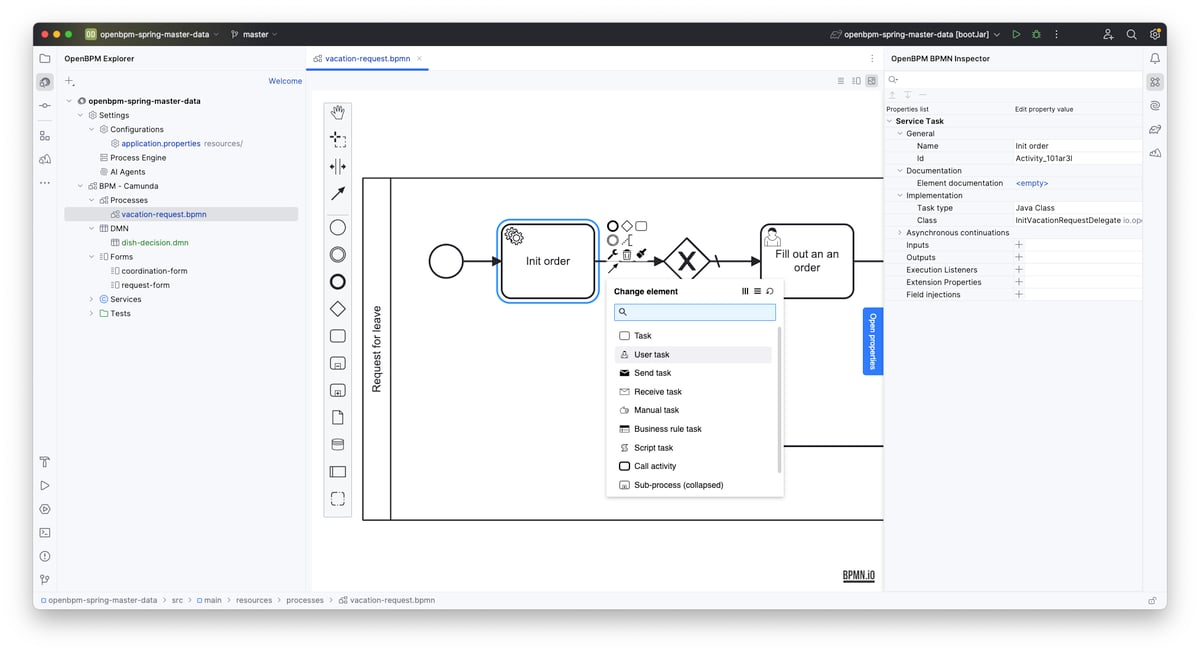Select the hand tool in the BPMN palette
The height and width of the screenshot is (653, 1200).
(x=338, y=112)
